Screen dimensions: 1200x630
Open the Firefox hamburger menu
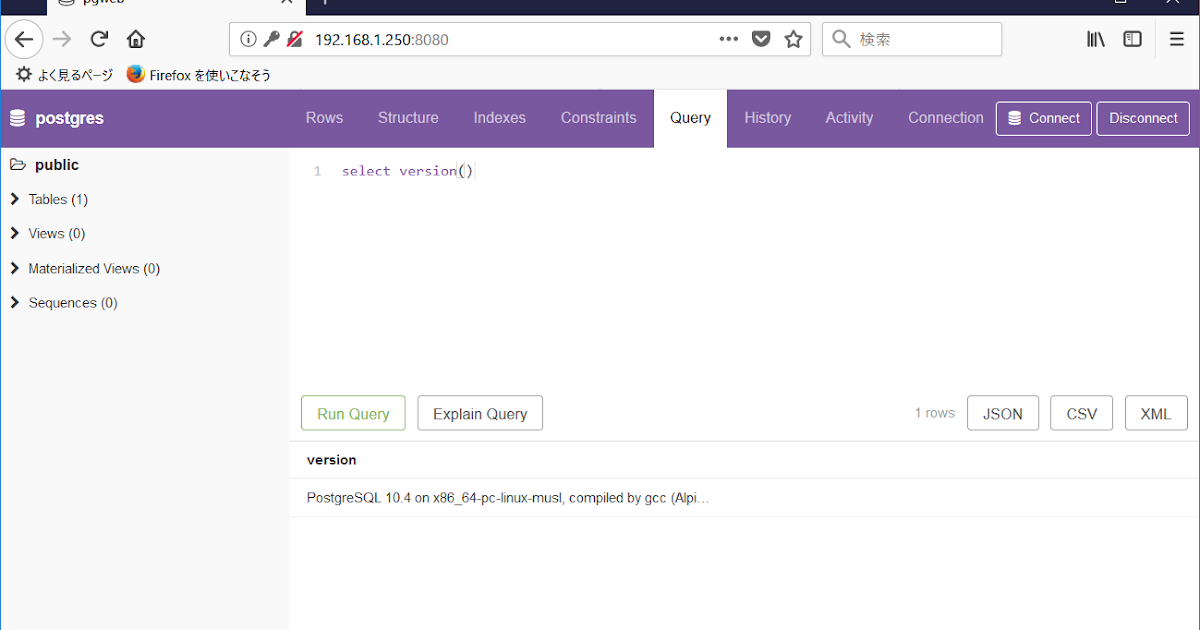[1176, 38]
